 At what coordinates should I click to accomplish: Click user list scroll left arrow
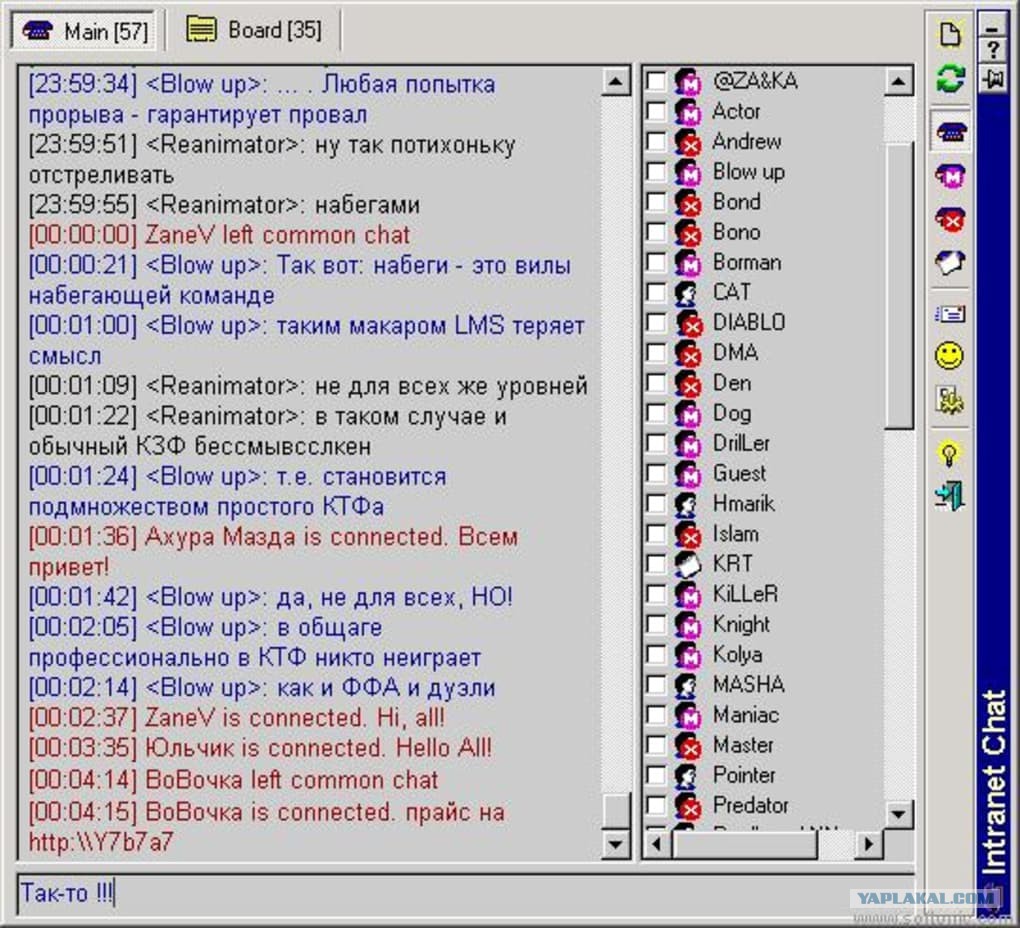657,845
